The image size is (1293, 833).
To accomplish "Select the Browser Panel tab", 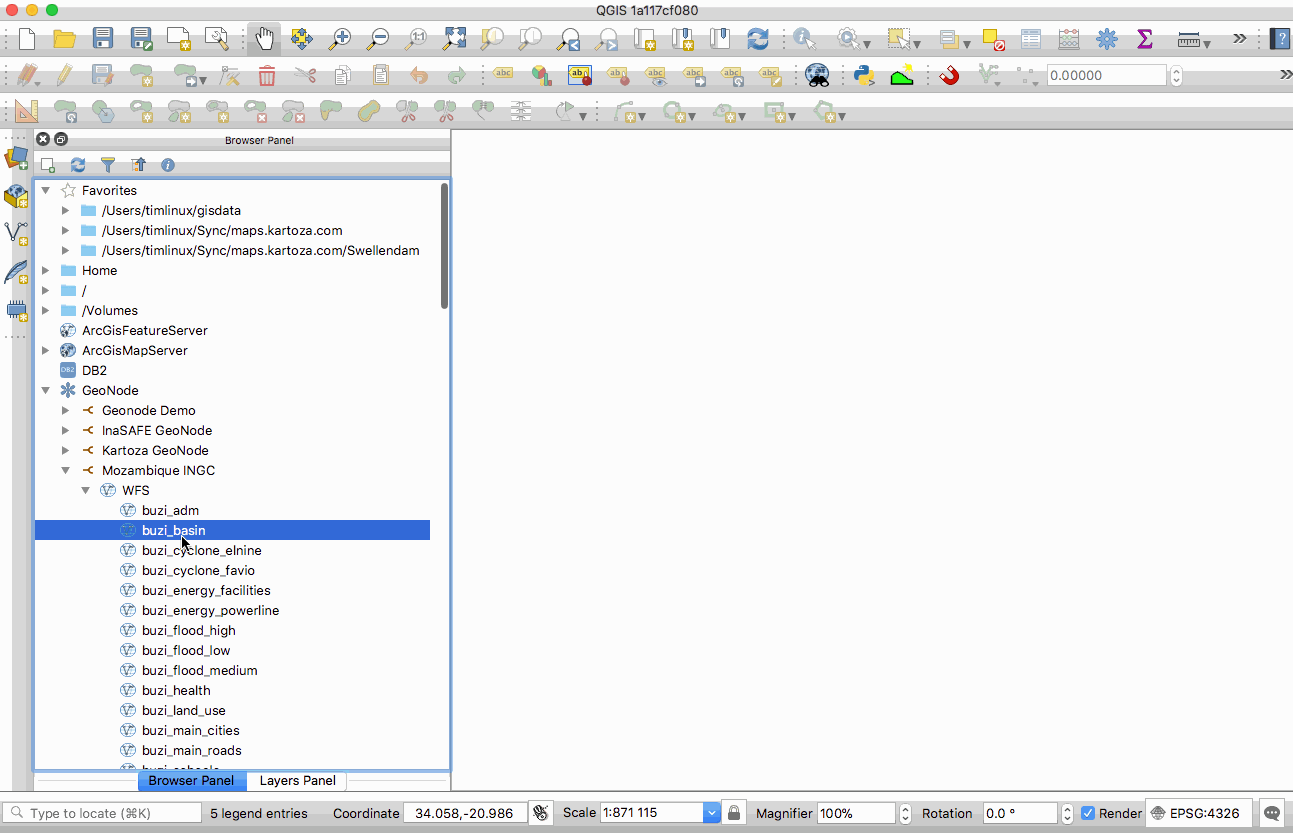I will click(191, 781).
